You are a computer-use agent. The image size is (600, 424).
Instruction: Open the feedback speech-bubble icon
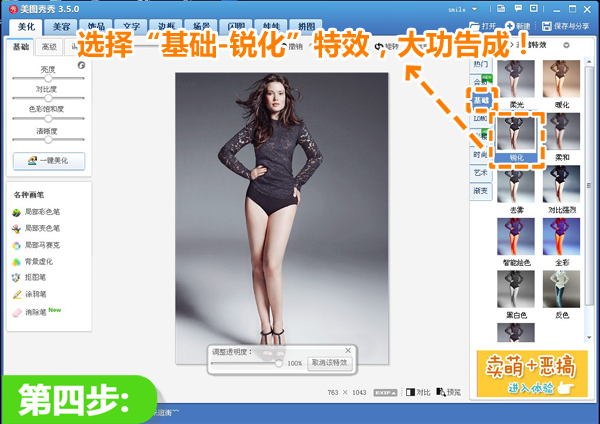pos(518,8)
